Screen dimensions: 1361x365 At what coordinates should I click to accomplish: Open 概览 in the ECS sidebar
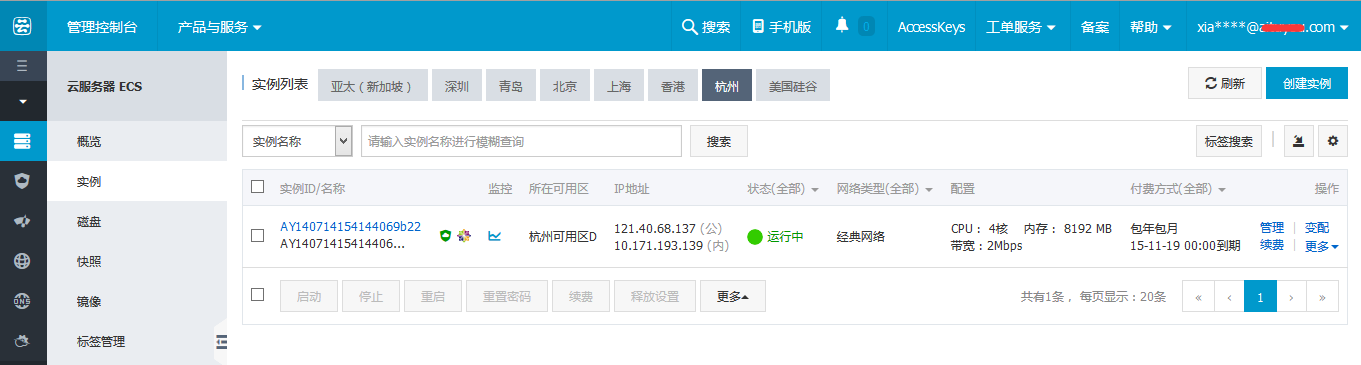(137, 141)
